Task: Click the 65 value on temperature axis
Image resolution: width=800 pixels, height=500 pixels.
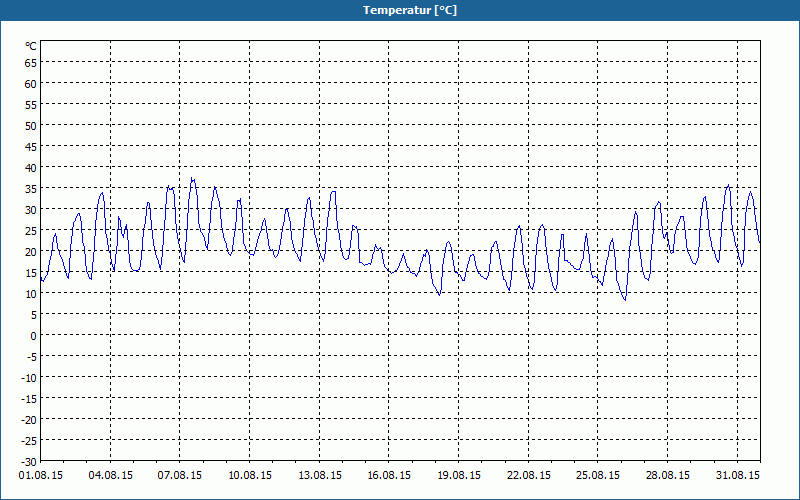Action: tap(31, 63)
